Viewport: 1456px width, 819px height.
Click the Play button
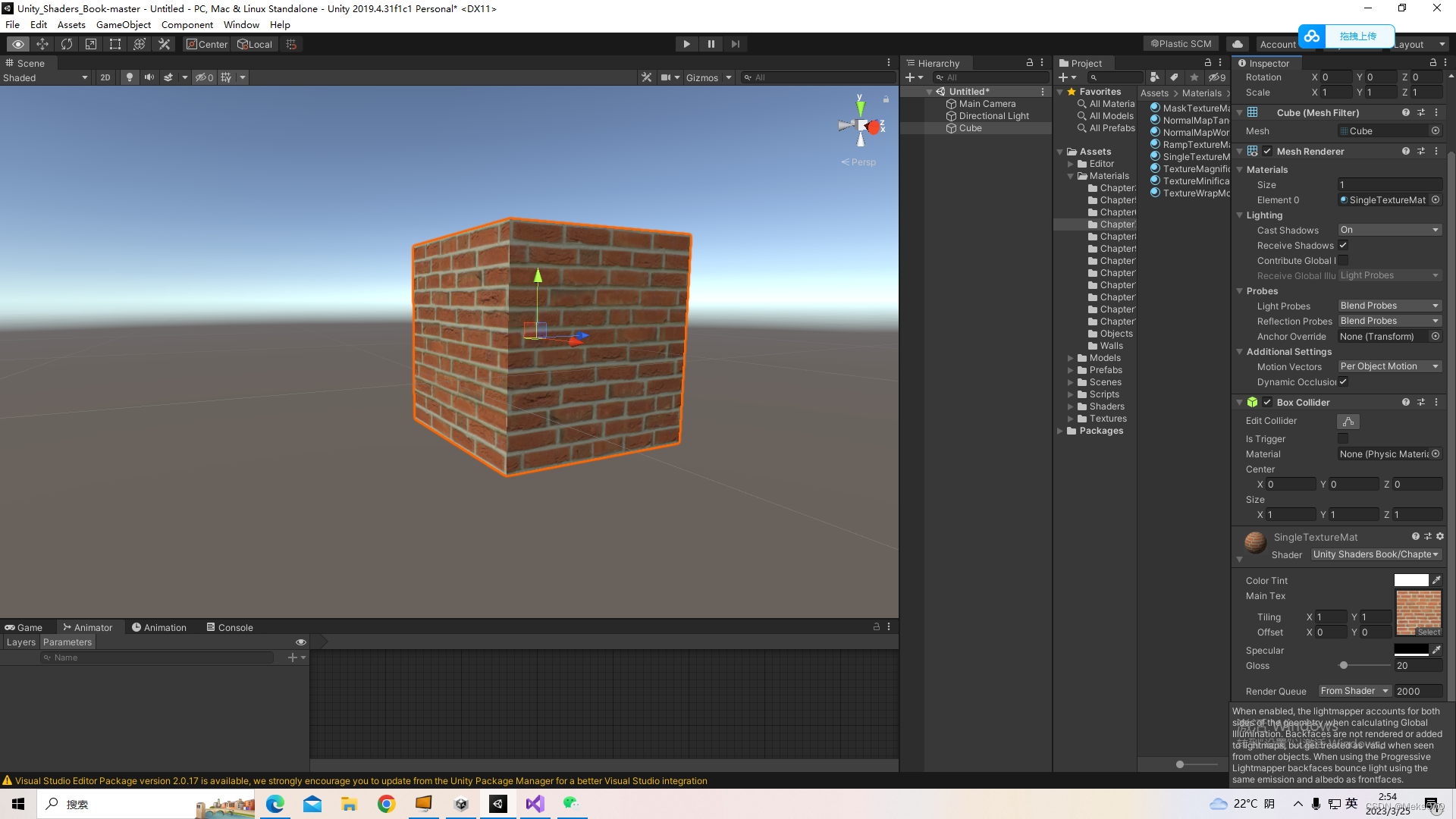[x=686, y=44]
